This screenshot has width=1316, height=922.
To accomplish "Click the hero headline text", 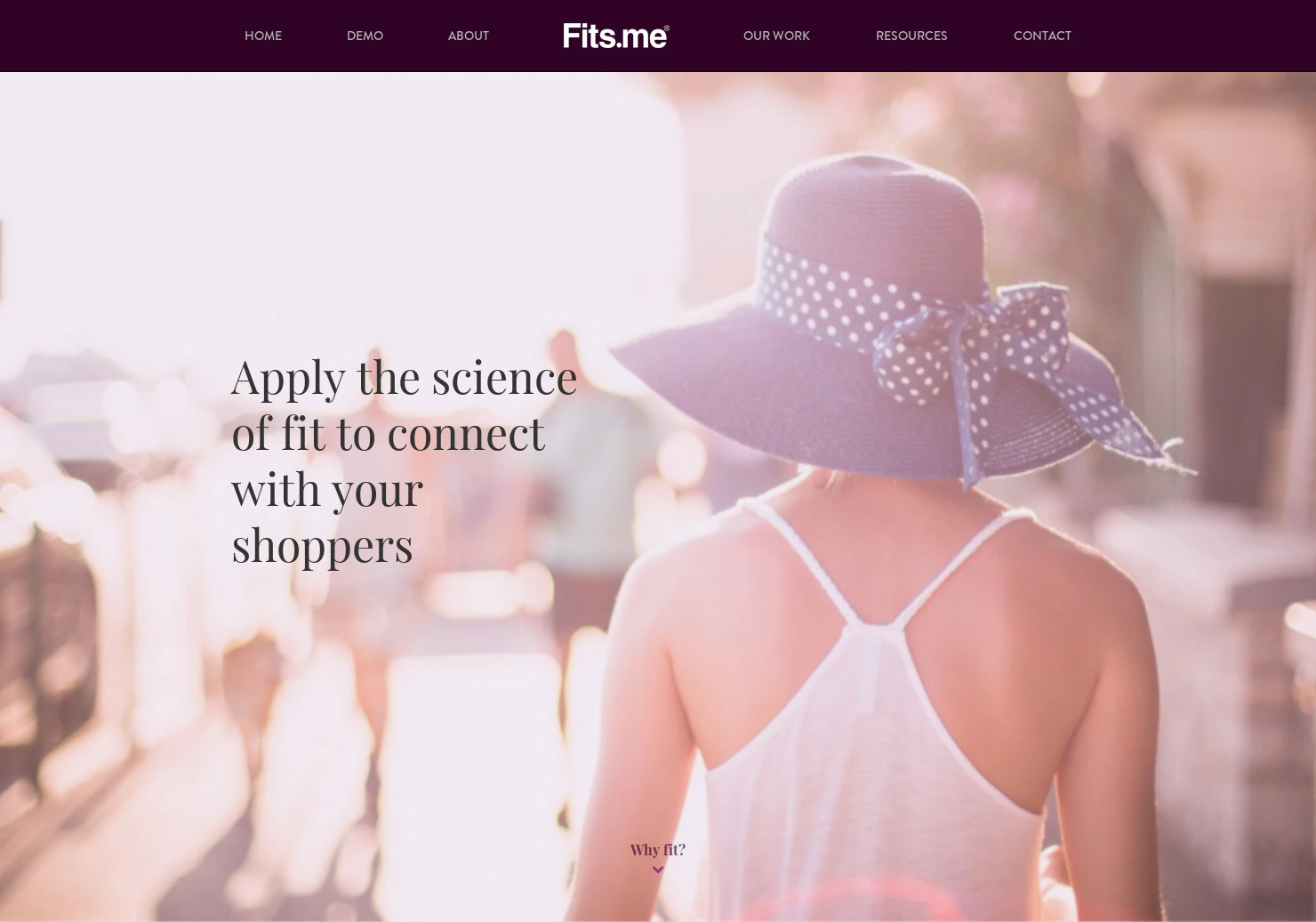I will tap(405, 461).
